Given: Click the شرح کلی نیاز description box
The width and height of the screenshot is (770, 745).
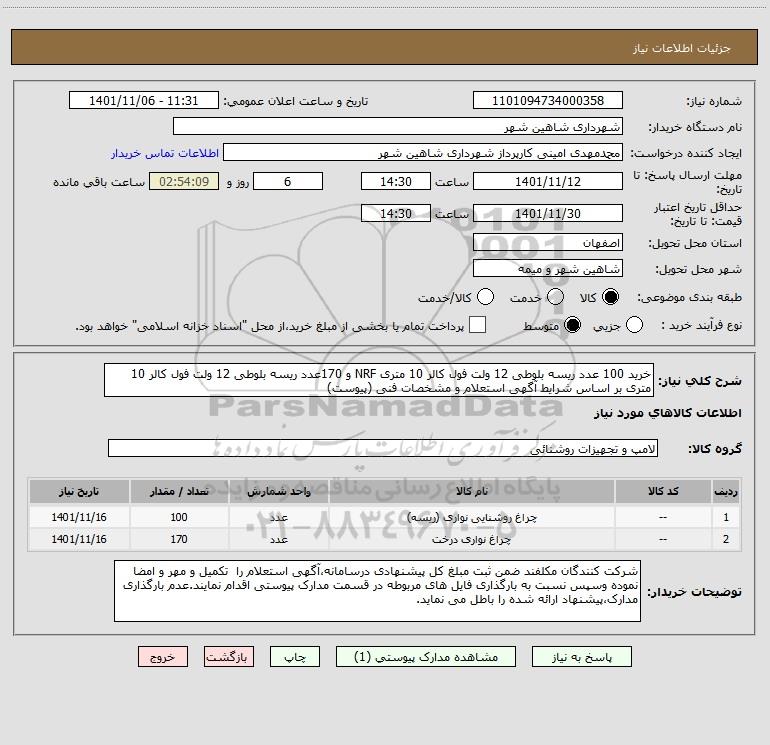Looking at the screenshot, I should click(379, 381).
